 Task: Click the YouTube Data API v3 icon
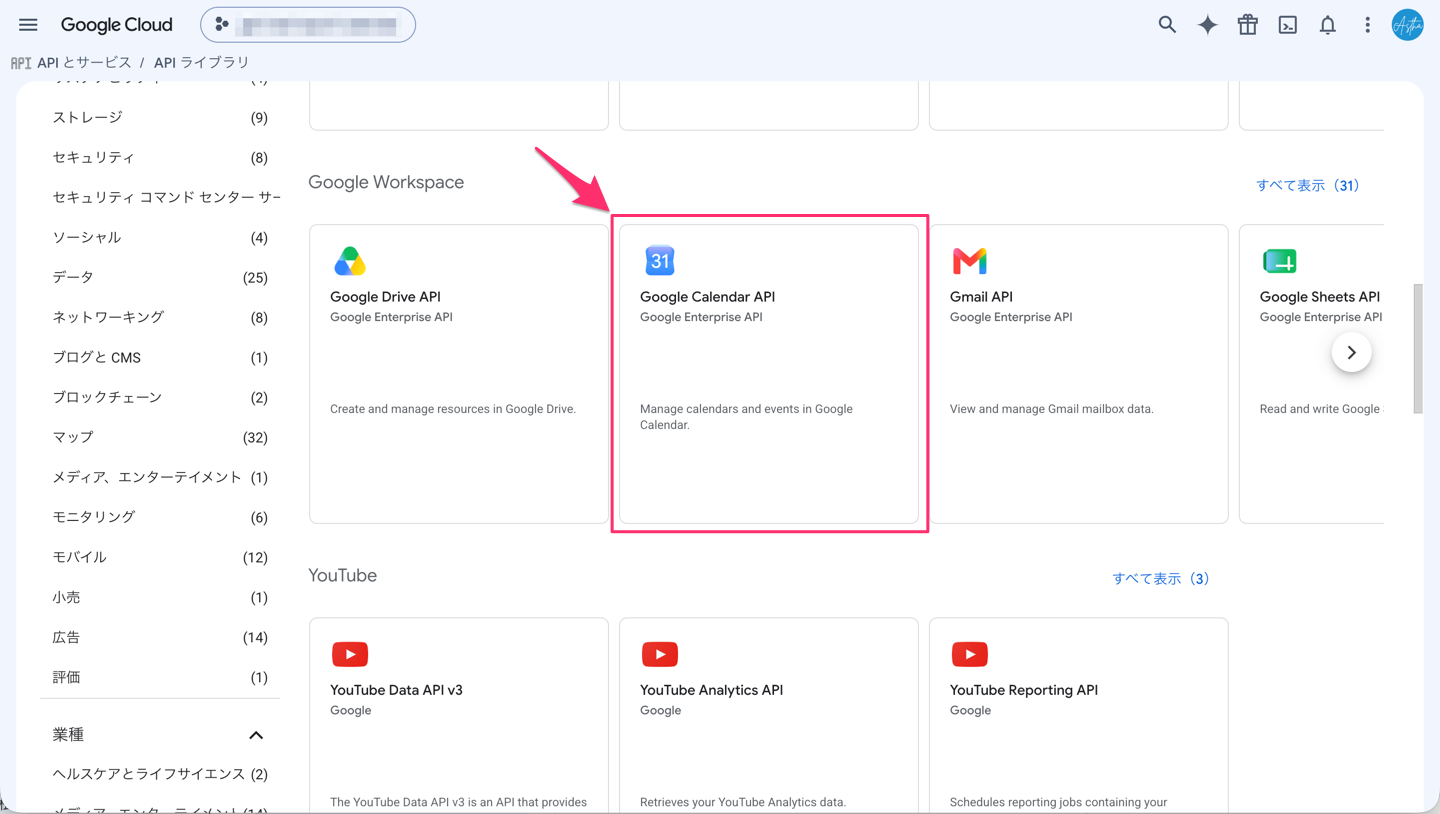350,654
